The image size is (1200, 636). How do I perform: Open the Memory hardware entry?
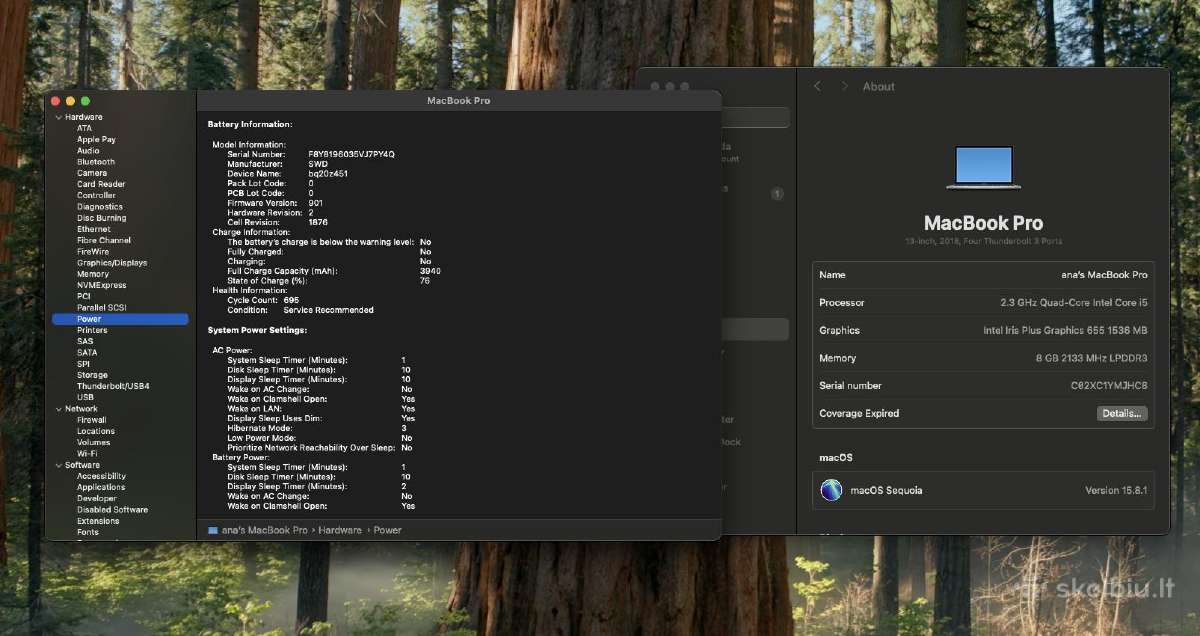tap(93, 274)
